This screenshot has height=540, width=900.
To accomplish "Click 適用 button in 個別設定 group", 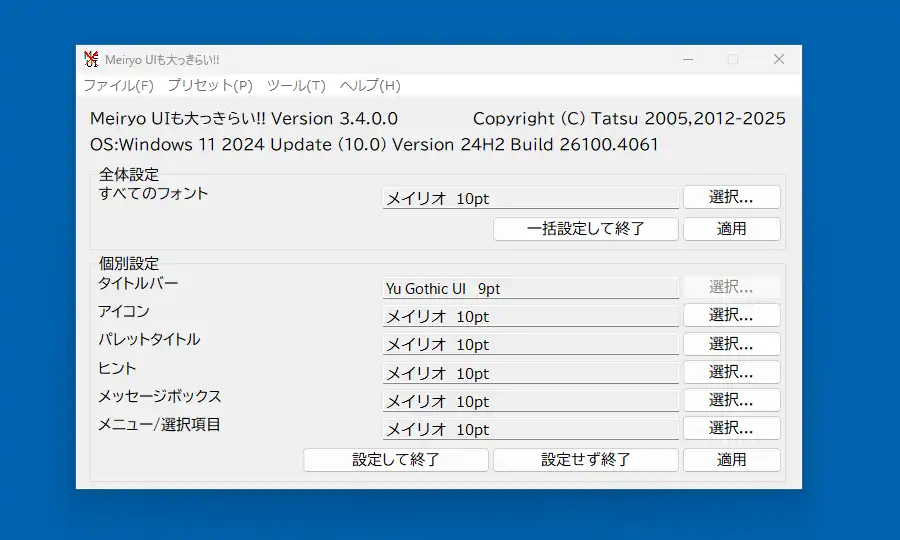I will [732, 460].
